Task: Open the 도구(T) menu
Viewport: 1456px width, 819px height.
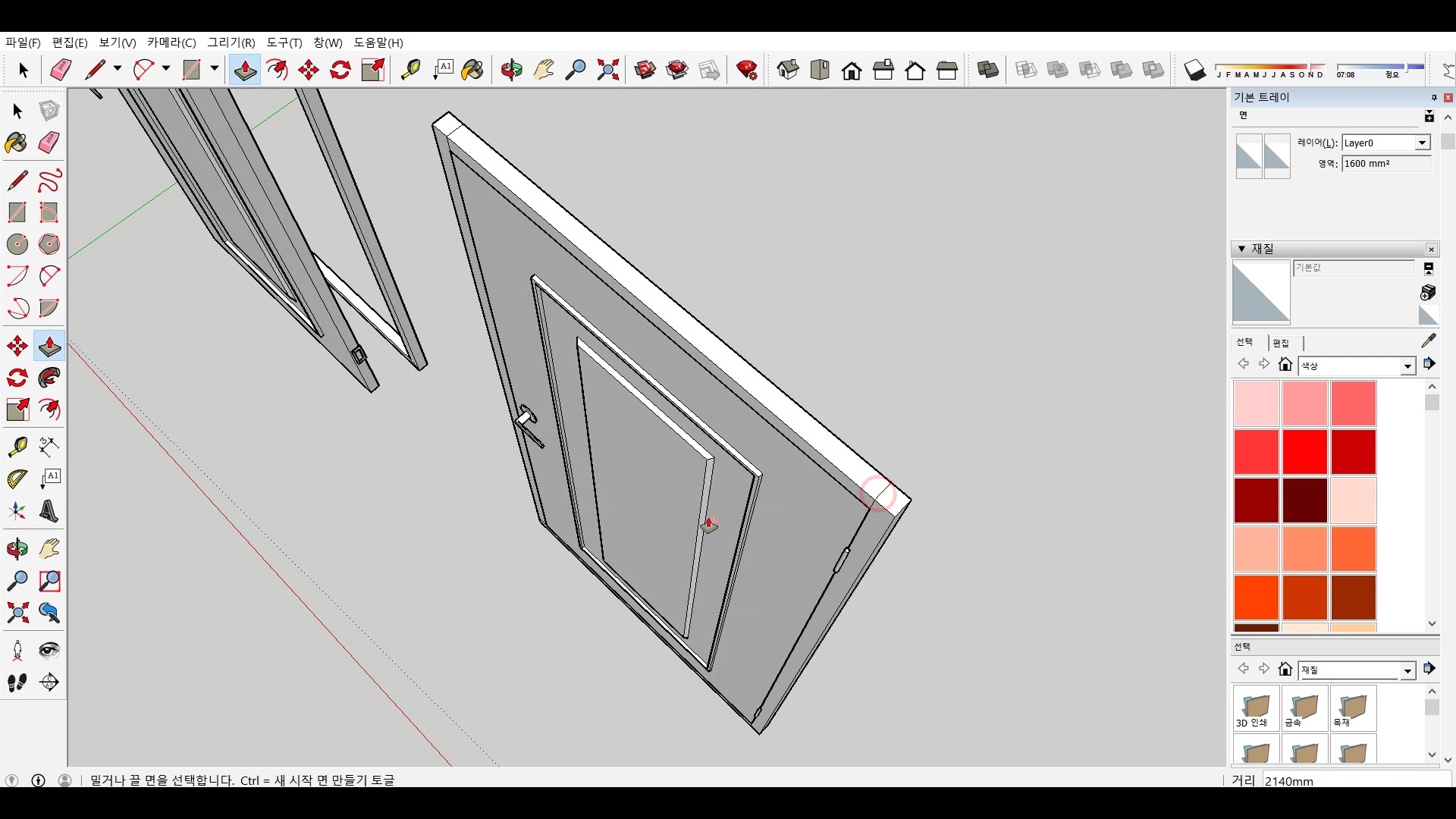Action: [284, 42]
